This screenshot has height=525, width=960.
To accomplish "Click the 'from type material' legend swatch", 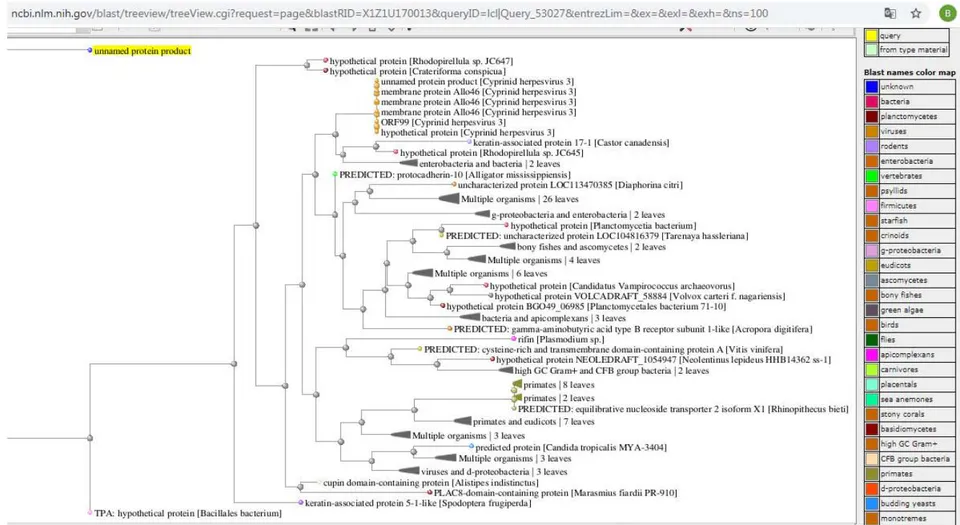I will (871, 50).
